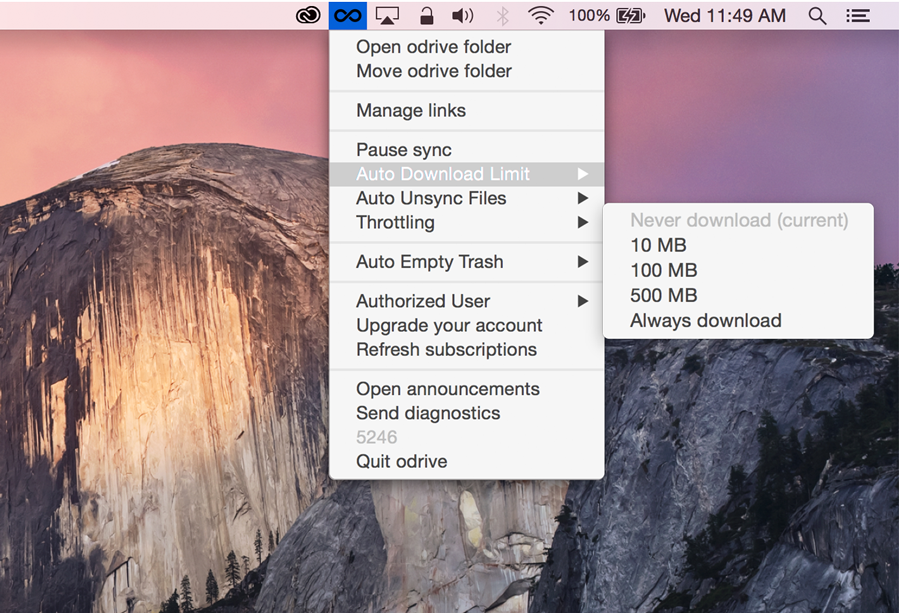Select Quit odrive
The image size is (900, 613).
point(467,461)
